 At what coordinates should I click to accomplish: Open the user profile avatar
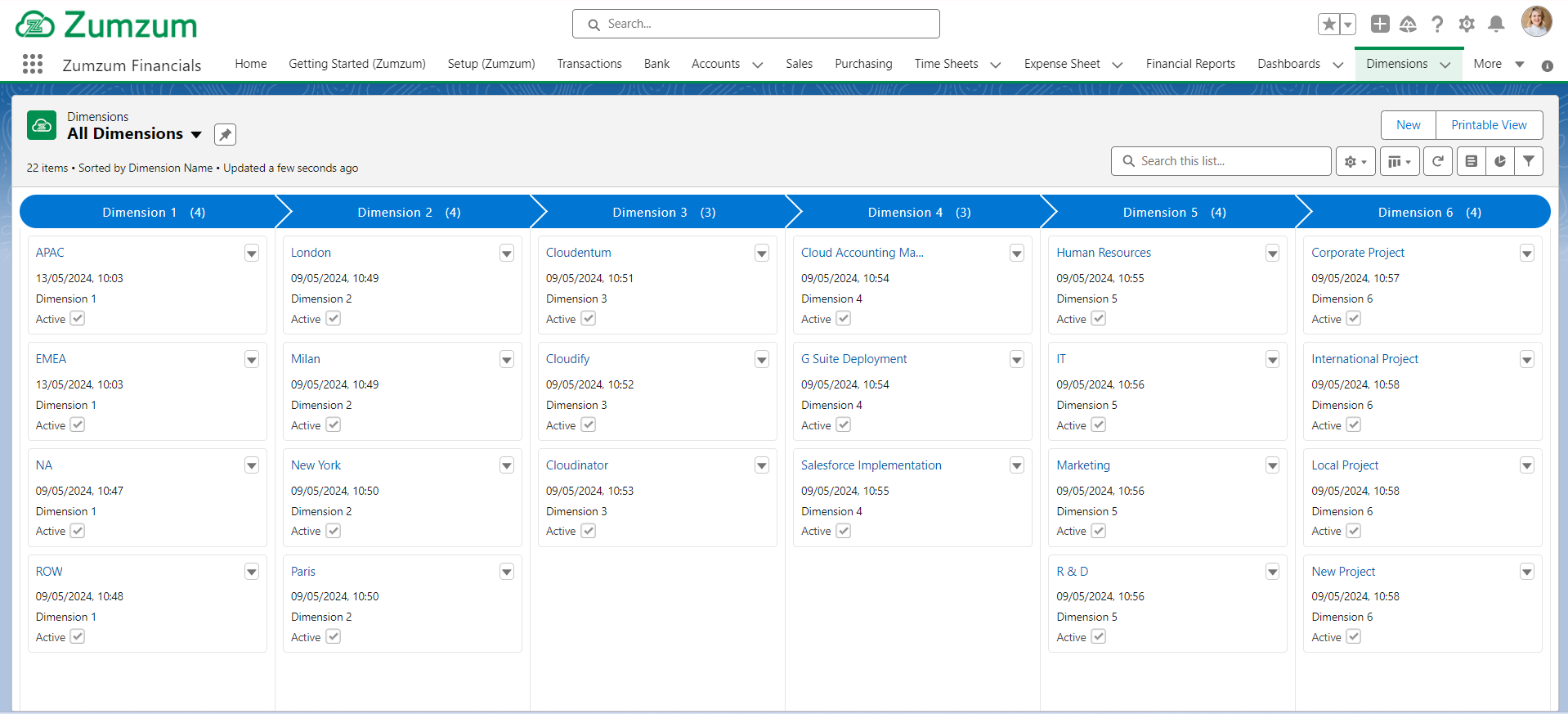click(x=1536, y=22)
